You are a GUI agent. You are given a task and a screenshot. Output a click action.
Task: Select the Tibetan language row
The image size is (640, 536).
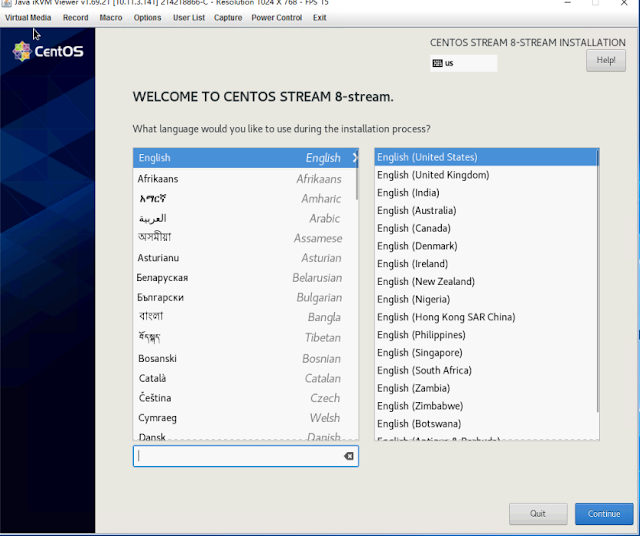point(246,338)
